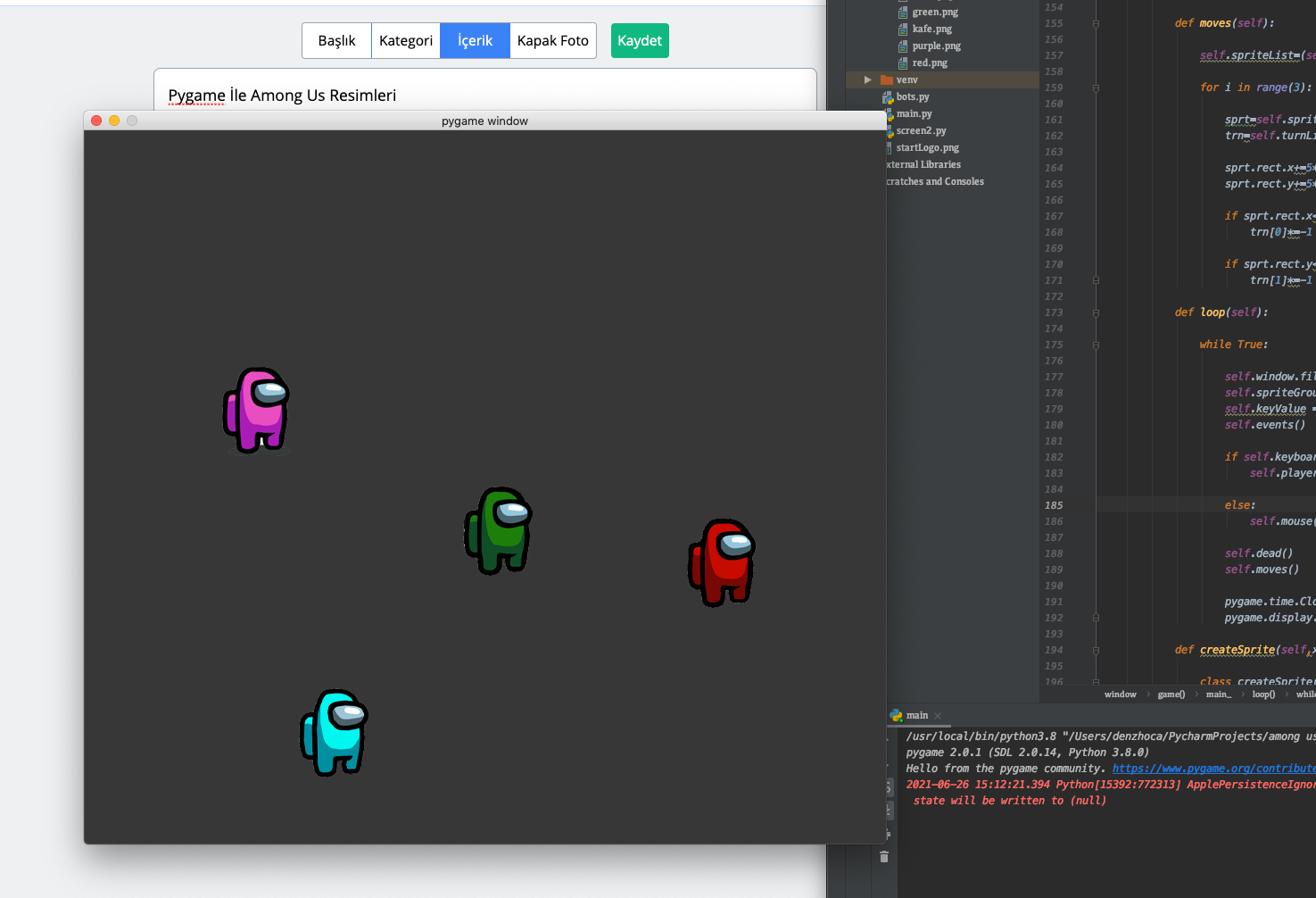
Task: Select External Libraries in the project tree
Action: [x=923, y=164]
